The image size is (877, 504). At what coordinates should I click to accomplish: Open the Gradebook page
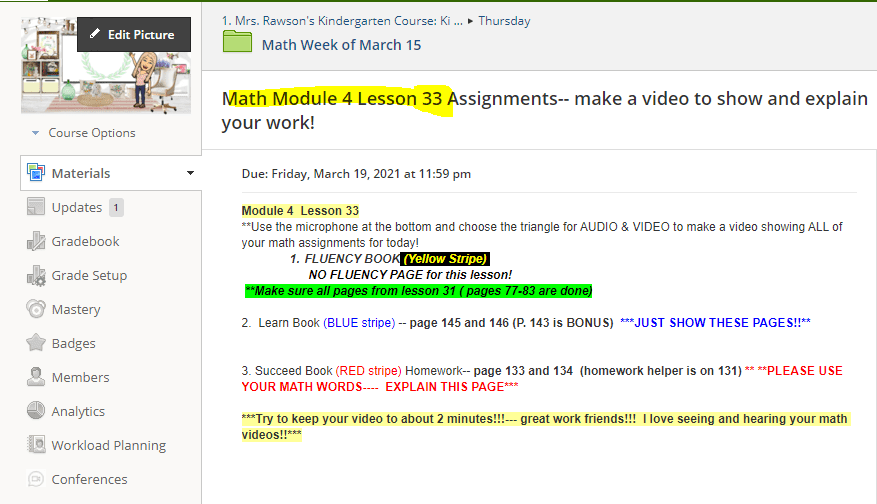[86, 241]
